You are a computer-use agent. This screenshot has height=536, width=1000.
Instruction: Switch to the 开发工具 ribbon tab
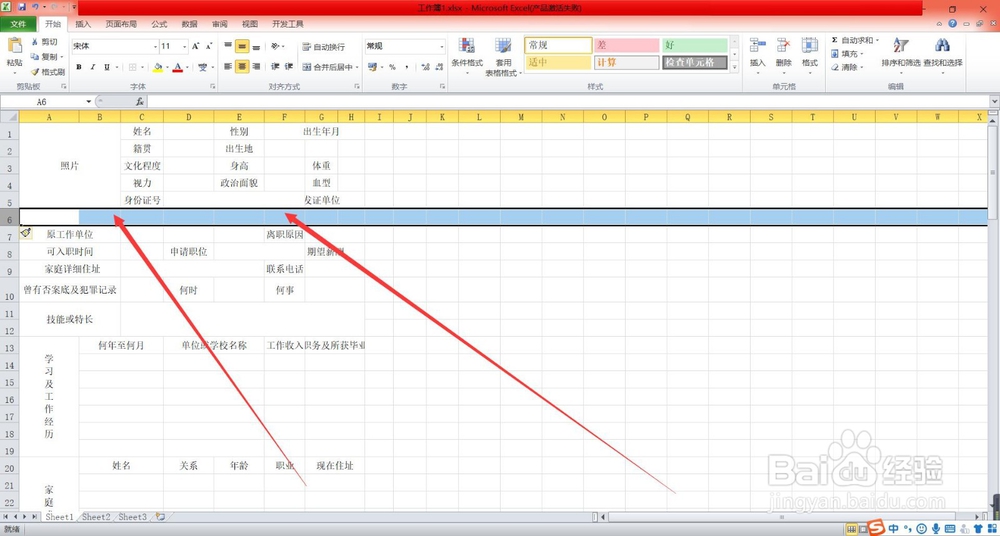point(288,24)
